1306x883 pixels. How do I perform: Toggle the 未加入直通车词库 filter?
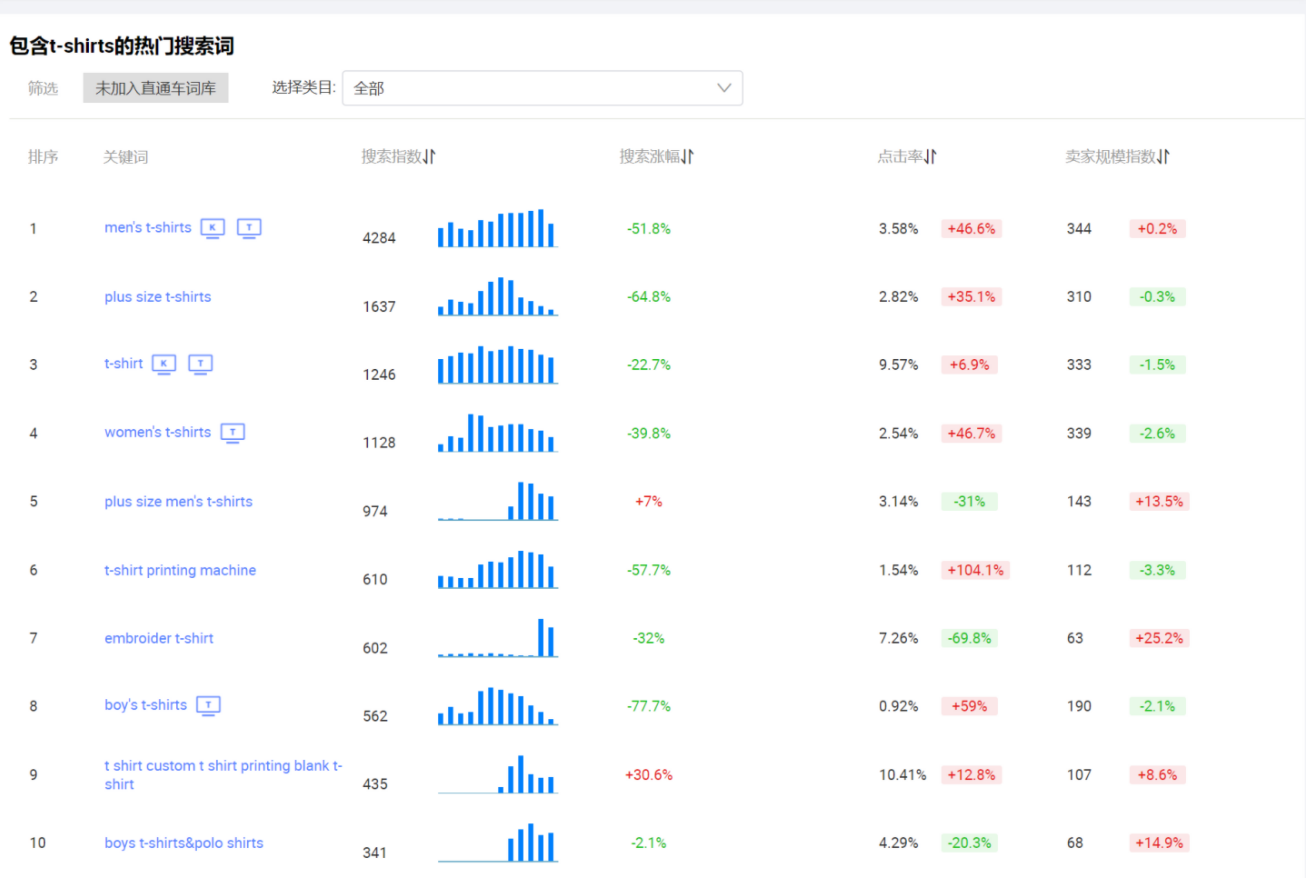[x=156, y=88]
